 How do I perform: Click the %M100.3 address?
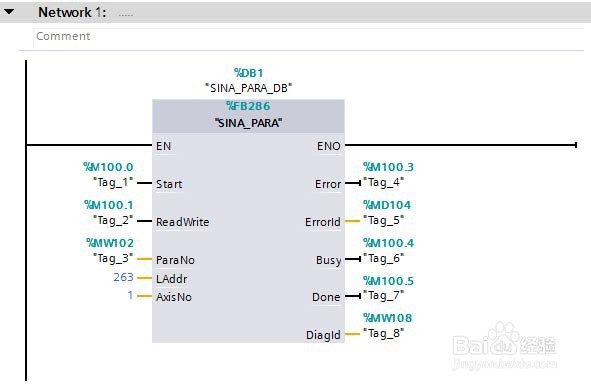388,167
